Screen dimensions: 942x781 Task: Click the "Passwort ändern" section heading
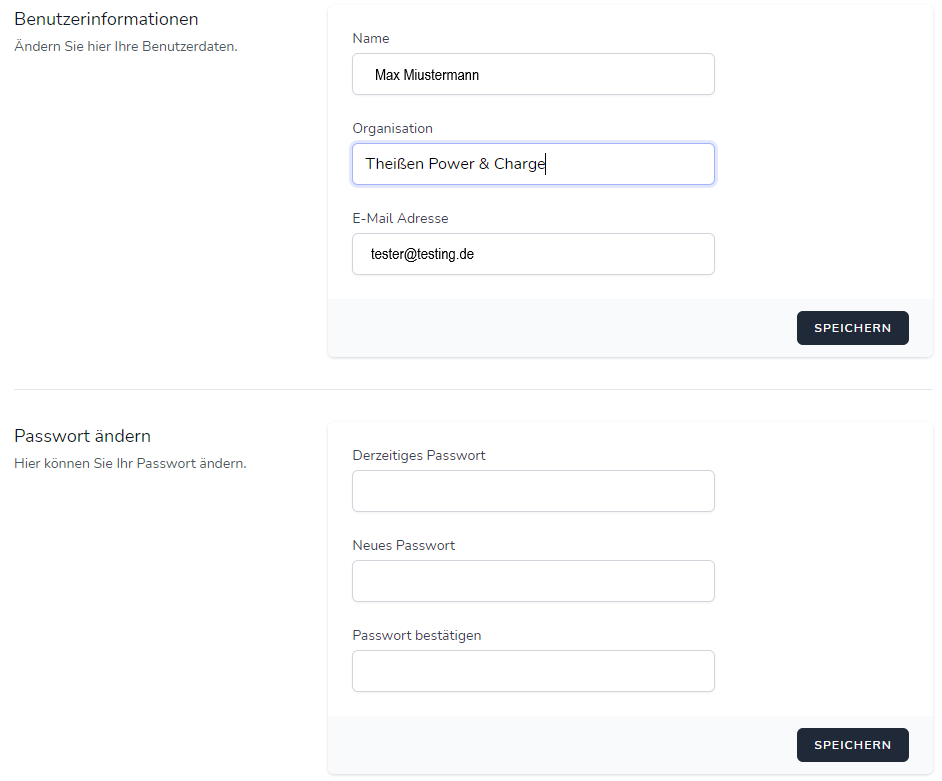click(82, 436)
